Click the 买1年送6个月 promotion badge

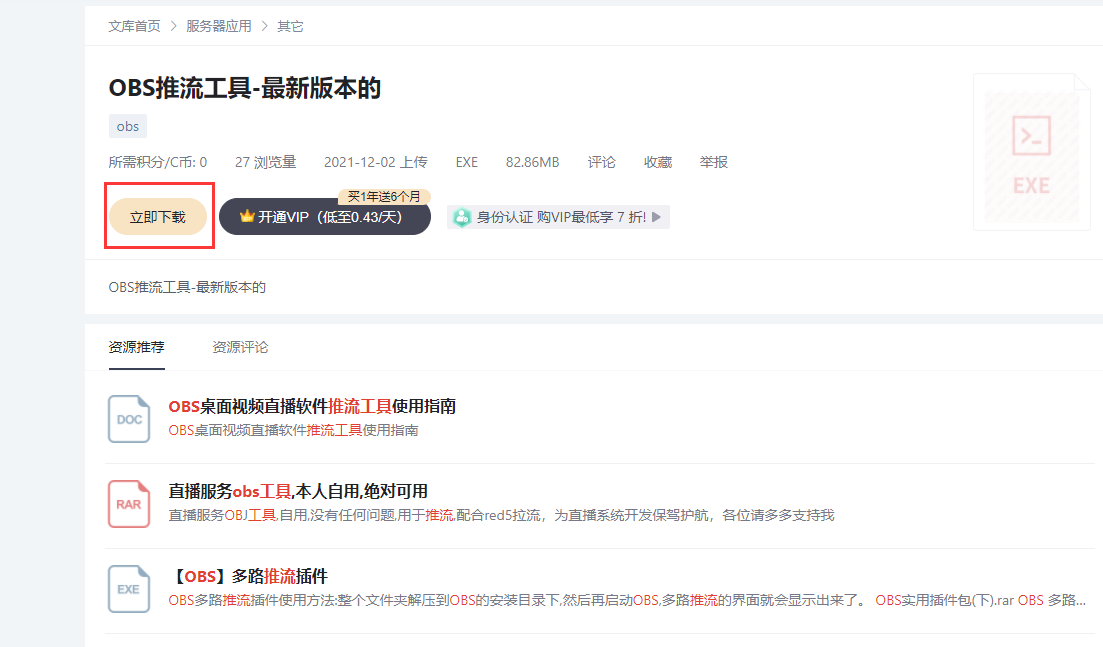coord(384,196)
